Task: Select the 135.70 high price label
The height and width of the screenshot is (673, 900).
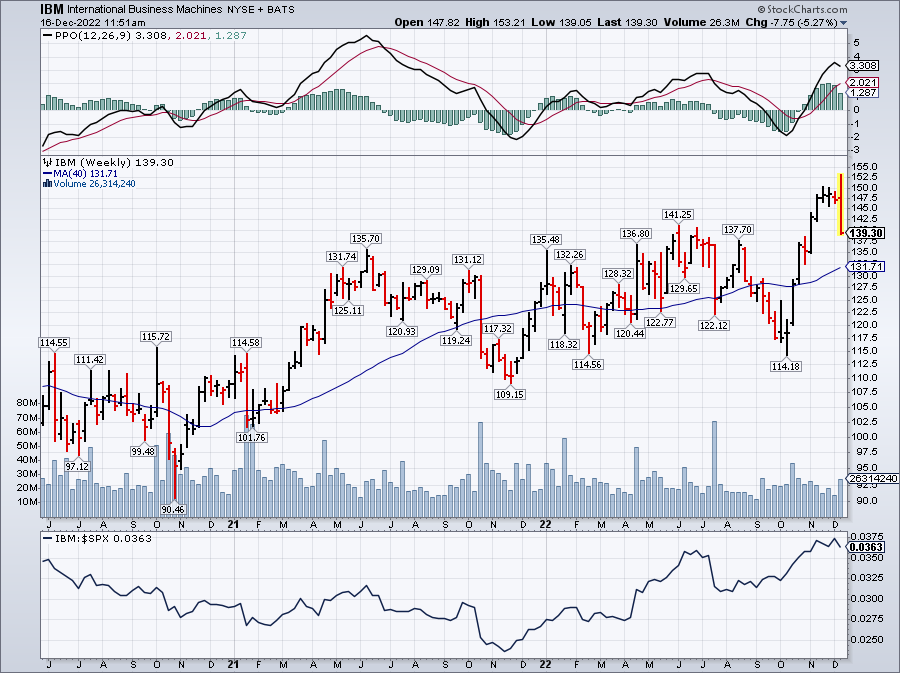Action: click(x=365, y=238)
